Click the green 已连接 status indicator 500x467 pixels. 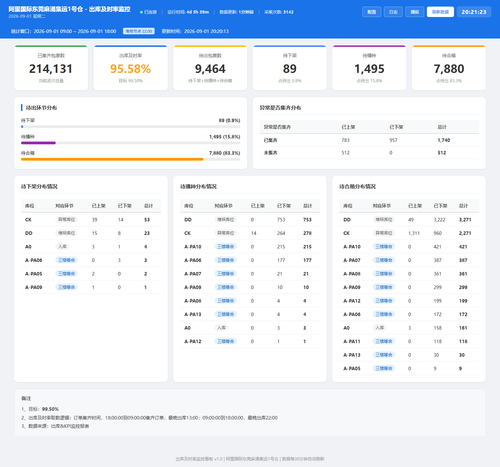[x=148, y=12]
